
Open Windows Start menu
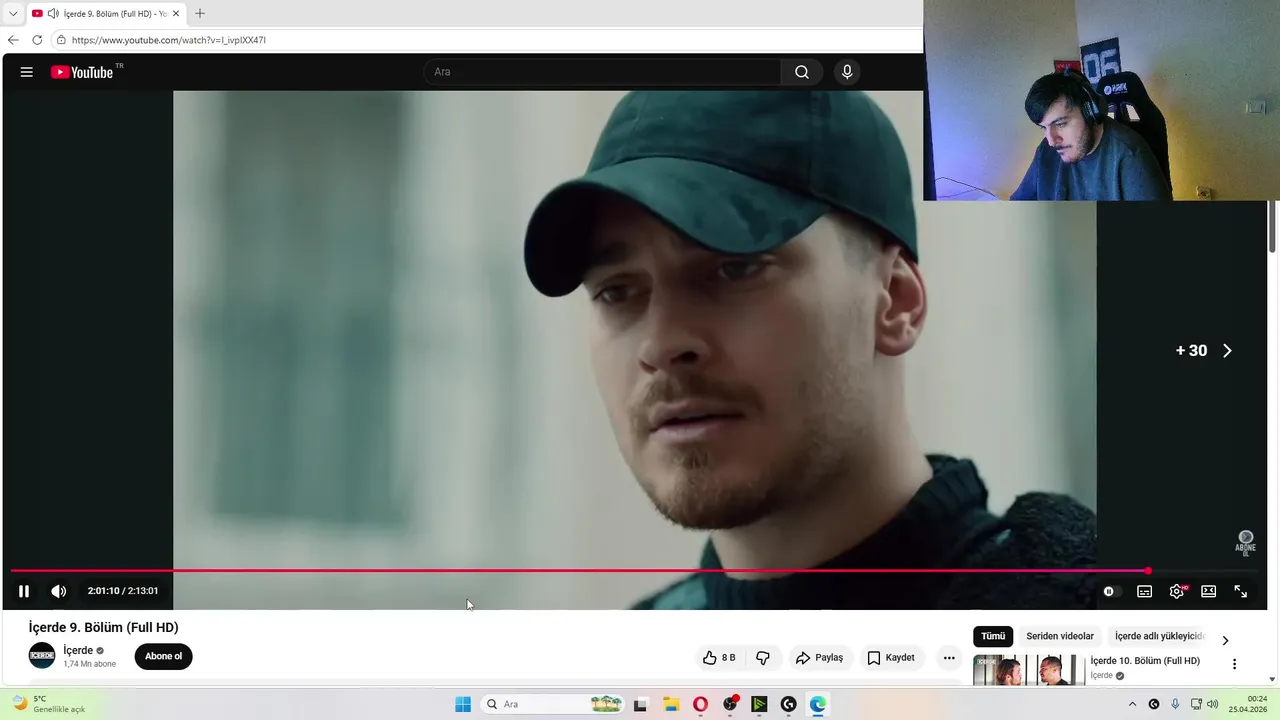tap(463, 704)
